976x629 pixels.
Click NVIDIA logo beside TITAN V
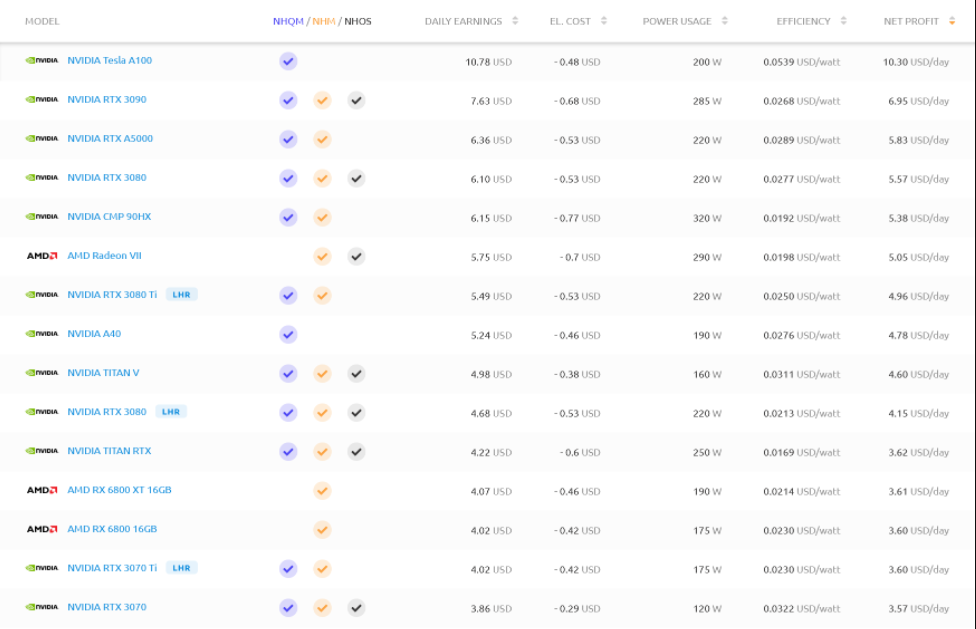click(42, 373)
